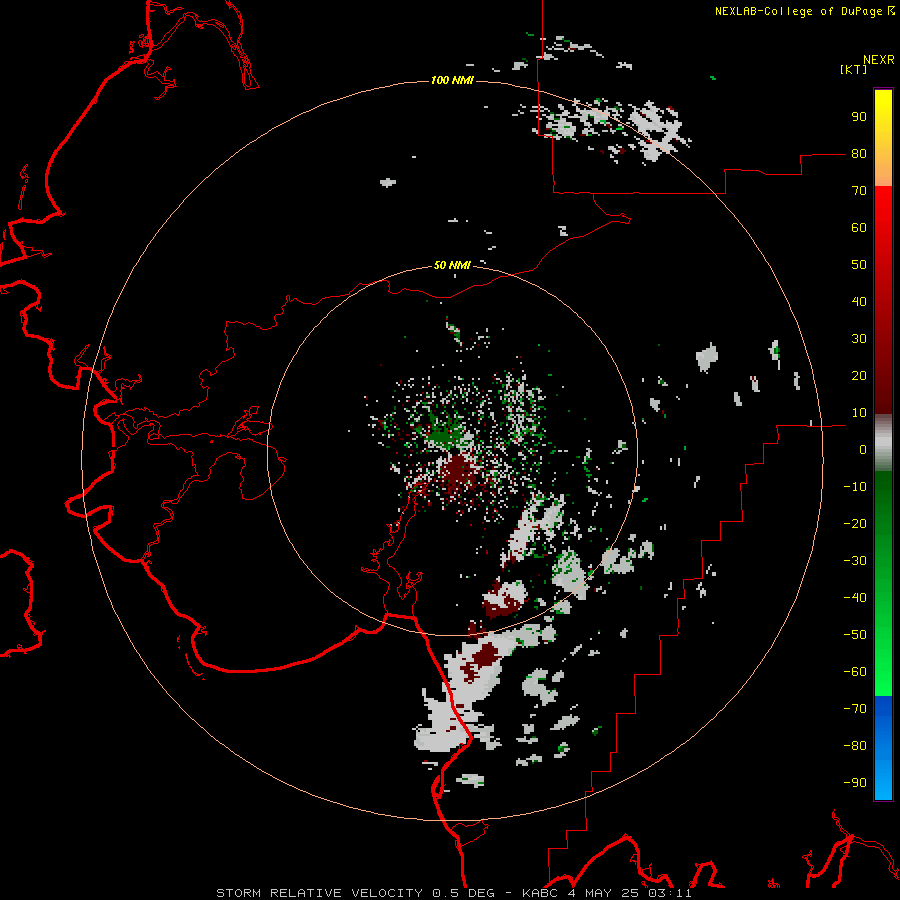
Task: Click the green inbound echo just north of radar center
Action: (443, 436)
